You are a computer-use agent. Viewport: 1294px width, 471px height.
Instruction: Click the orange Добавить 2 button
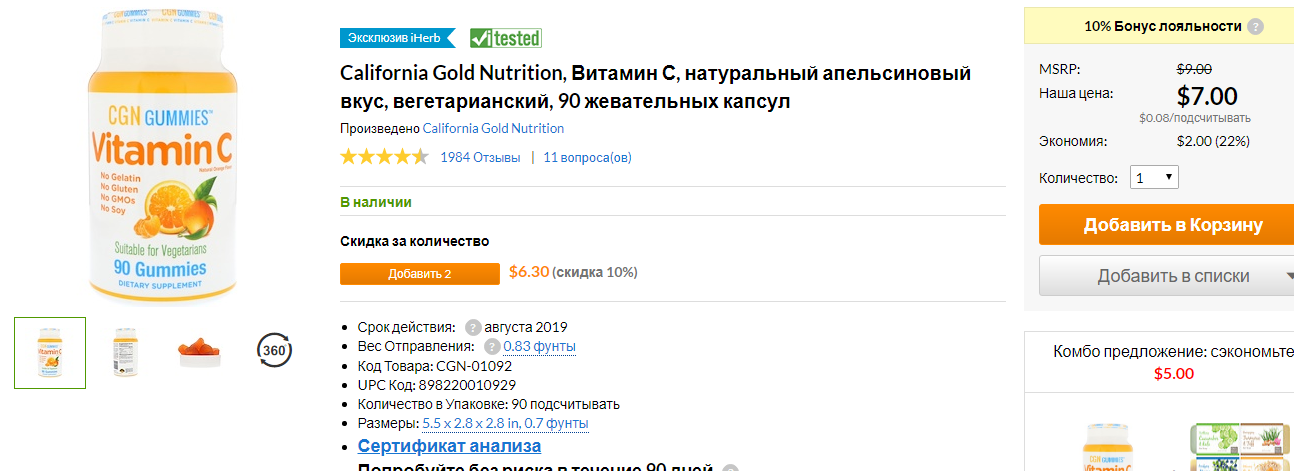pyautogui.click(x=420, y=274)
